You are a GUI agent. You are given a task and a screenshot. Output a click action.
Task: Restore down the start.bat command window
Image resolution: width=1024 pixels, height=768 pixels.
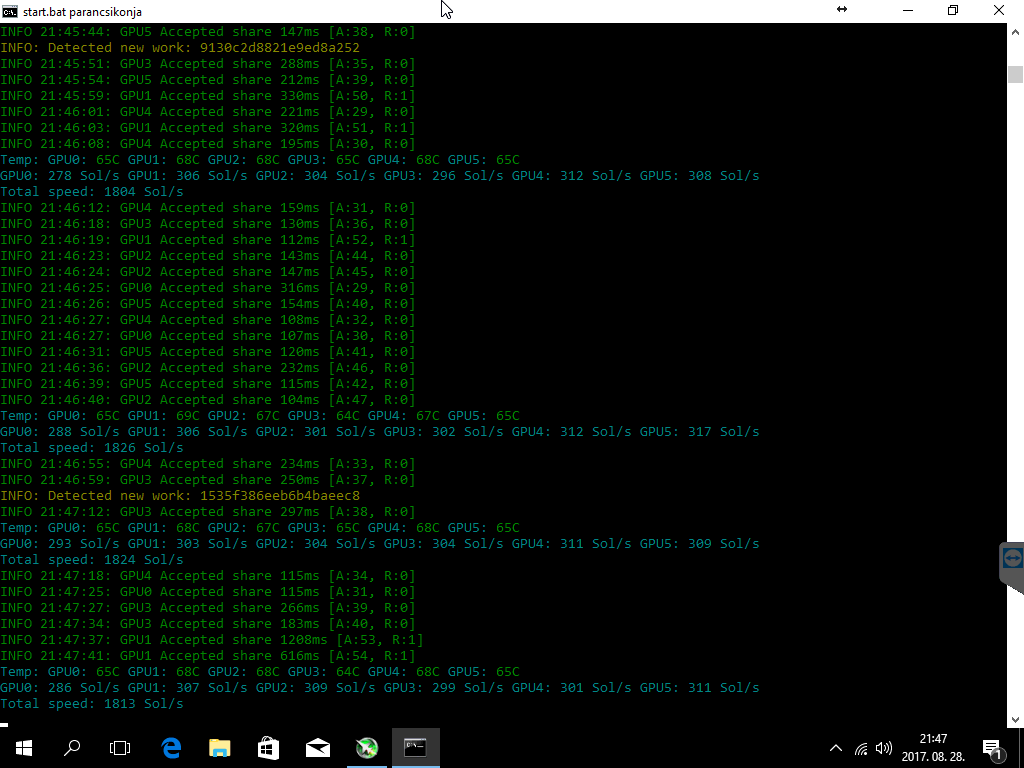[x=953, y=10]
